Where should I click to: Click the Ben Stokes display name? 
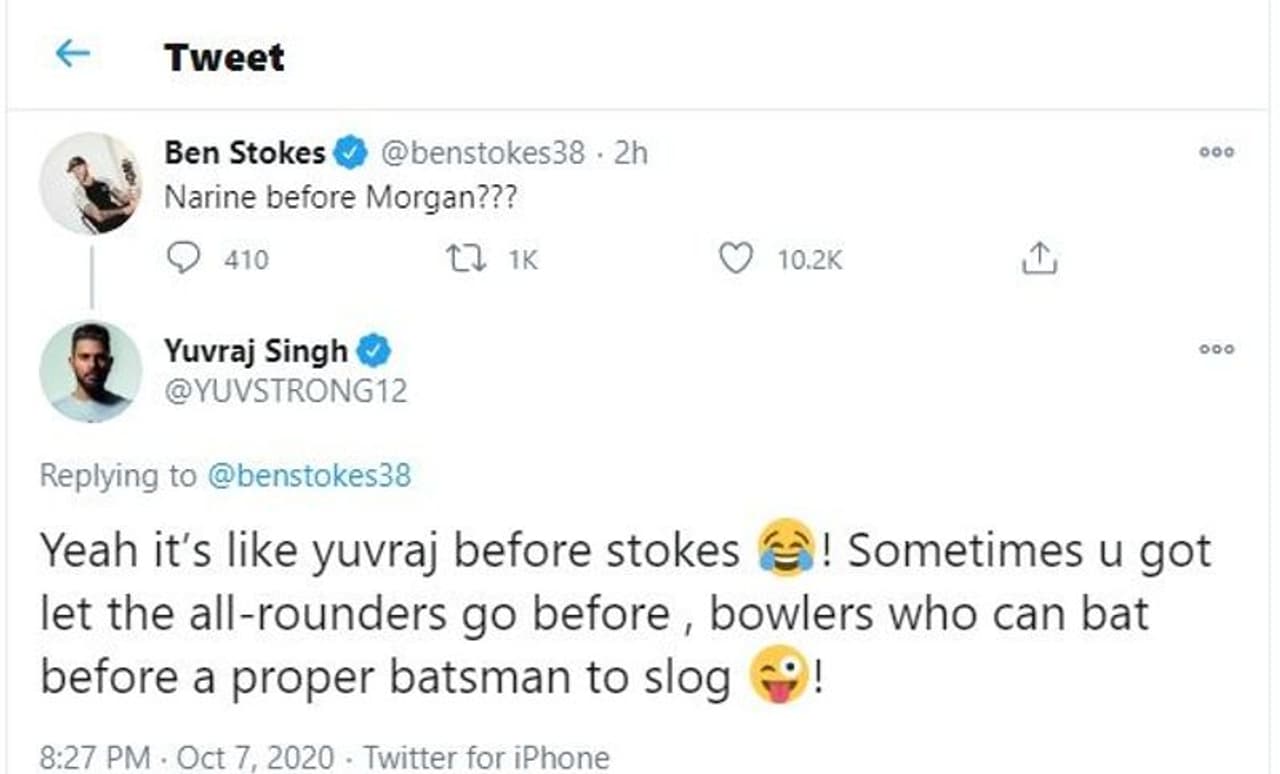(x=244, y=153)
